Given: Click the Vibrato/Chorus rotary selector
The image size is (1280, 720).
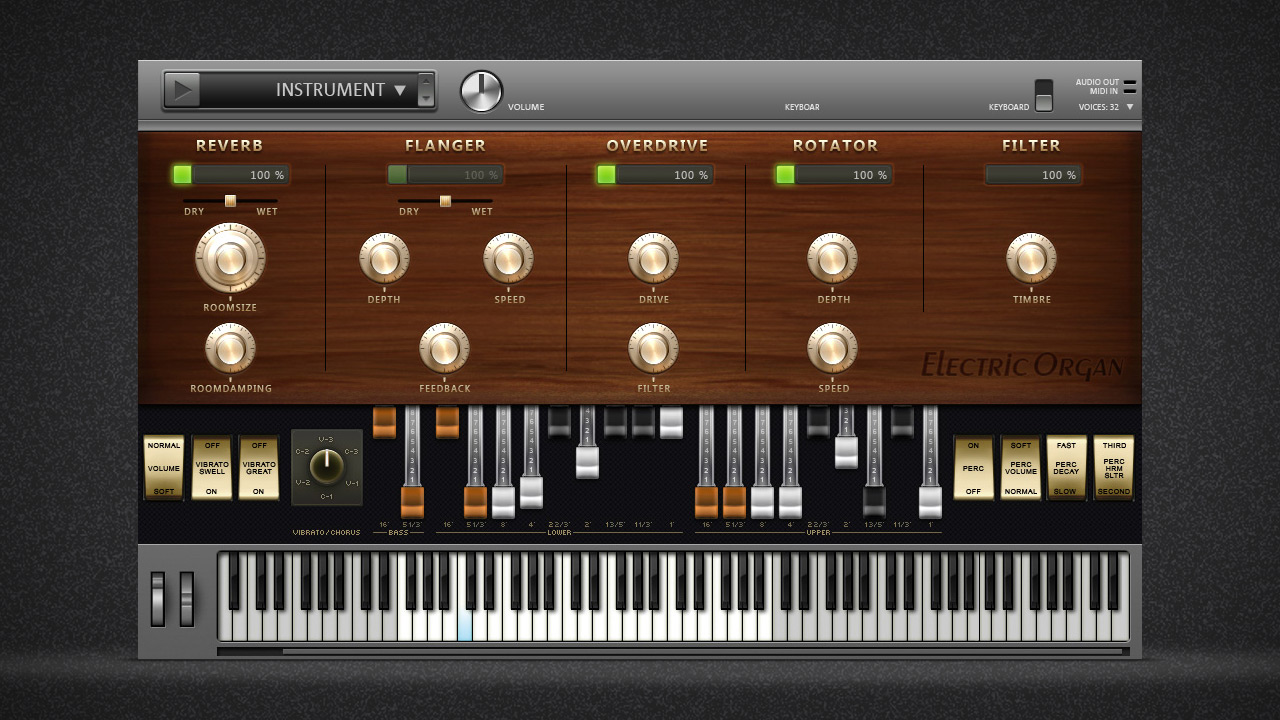Looking at the screenshot, I should point(326,467).
